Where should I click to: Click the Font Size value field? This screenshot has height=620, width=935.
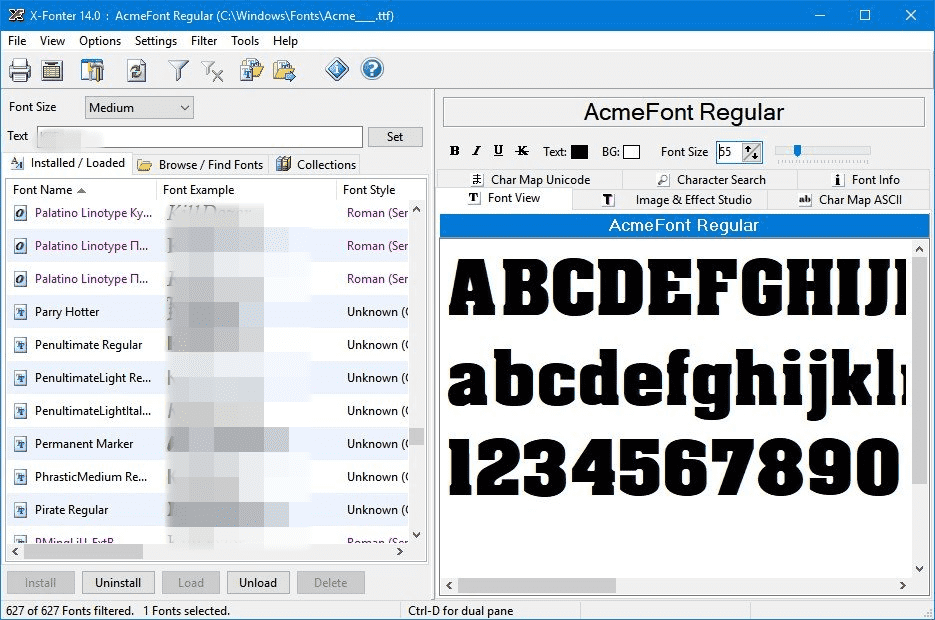729,152
